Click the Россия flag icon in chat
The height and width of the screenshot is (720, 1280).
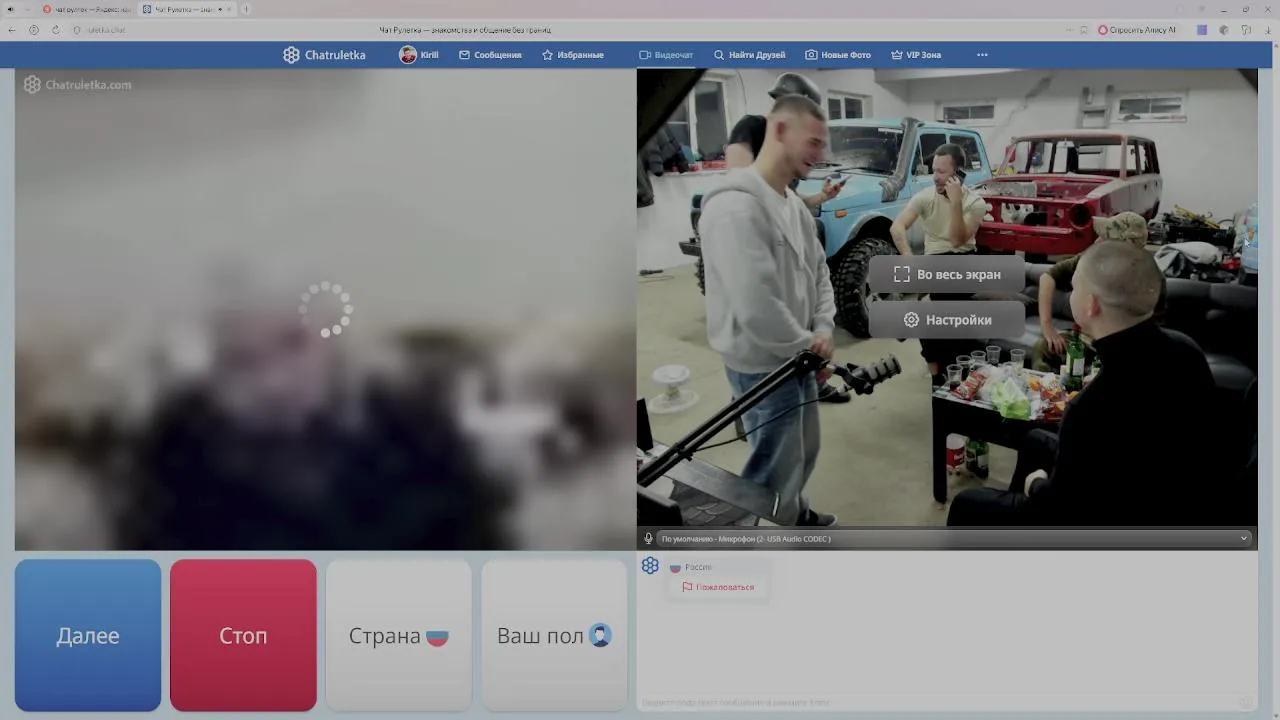[675, 567]
